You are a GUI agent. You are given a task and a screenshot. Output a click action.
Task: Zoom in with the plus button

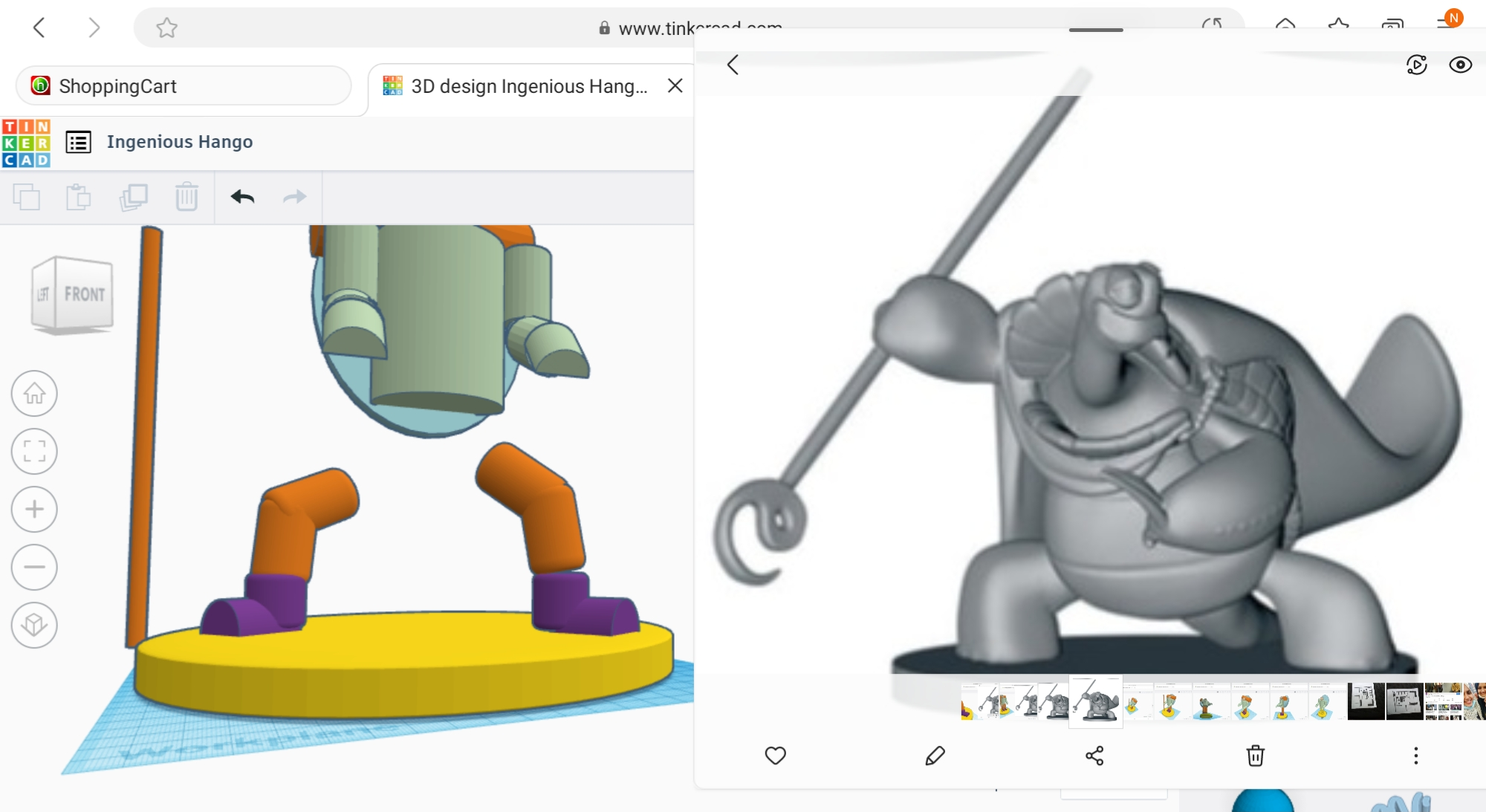pos(34,509)
